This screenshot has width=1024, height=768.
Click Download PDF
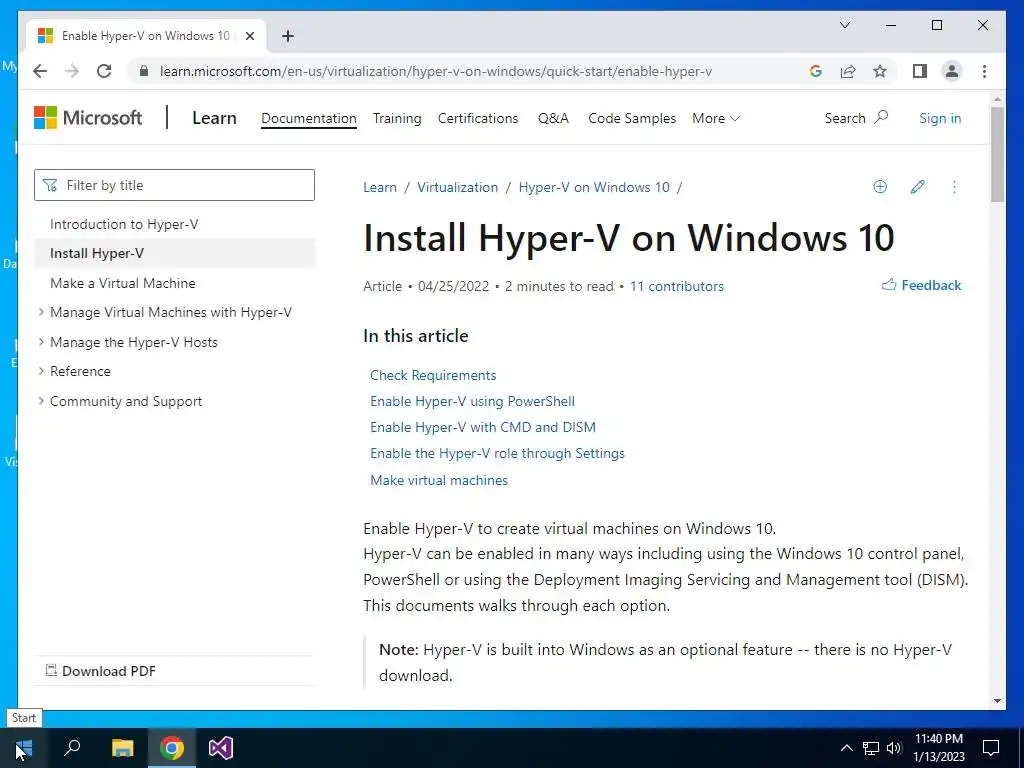pos(101,671)
